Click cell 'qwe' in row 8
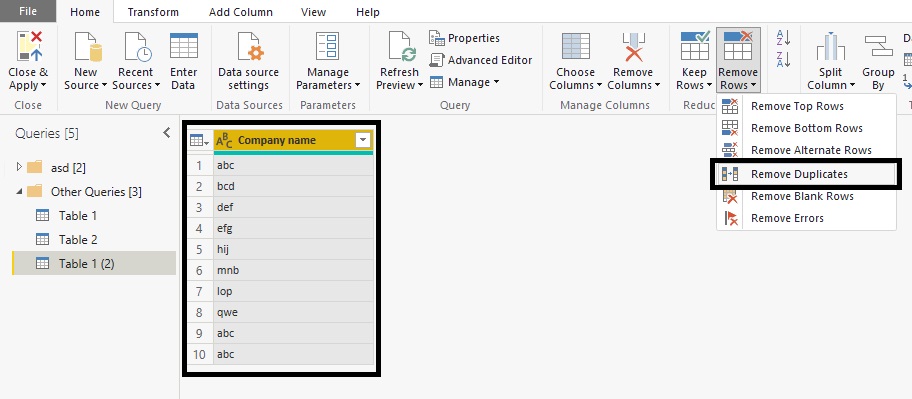The width and height of the screenshot is (912, 399). click(293, 312)
